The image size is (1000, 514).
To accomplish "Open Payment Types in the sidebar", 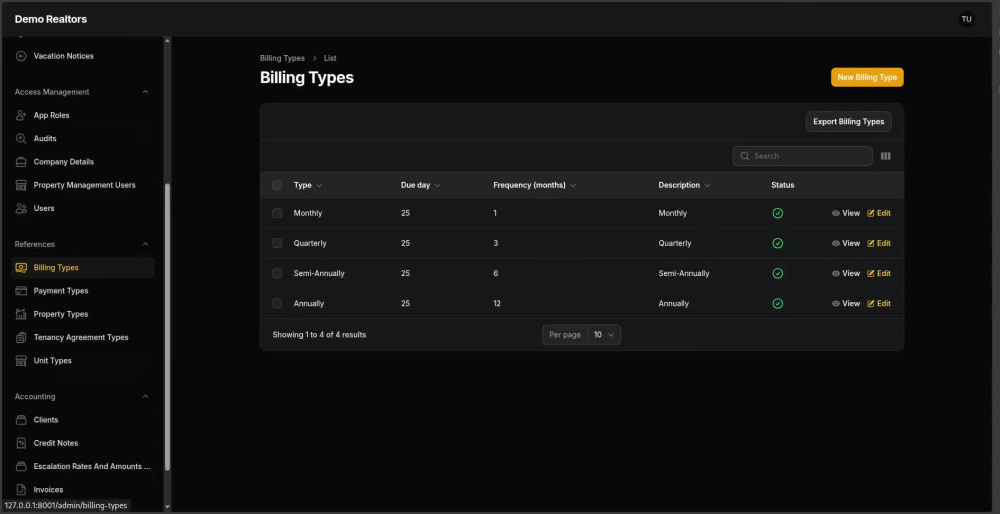I will coord(83,291).
